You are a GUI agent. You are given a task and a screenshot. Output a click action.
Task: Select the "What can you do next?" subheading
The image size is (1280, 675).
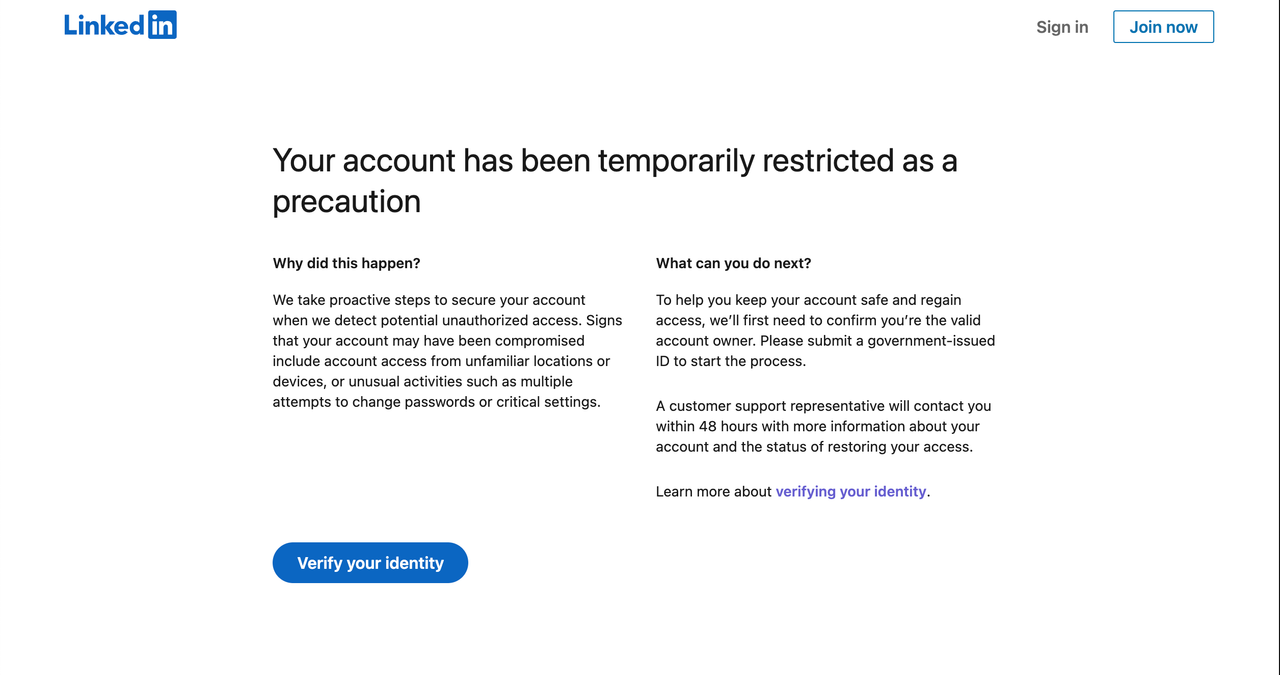pos(733,263)
